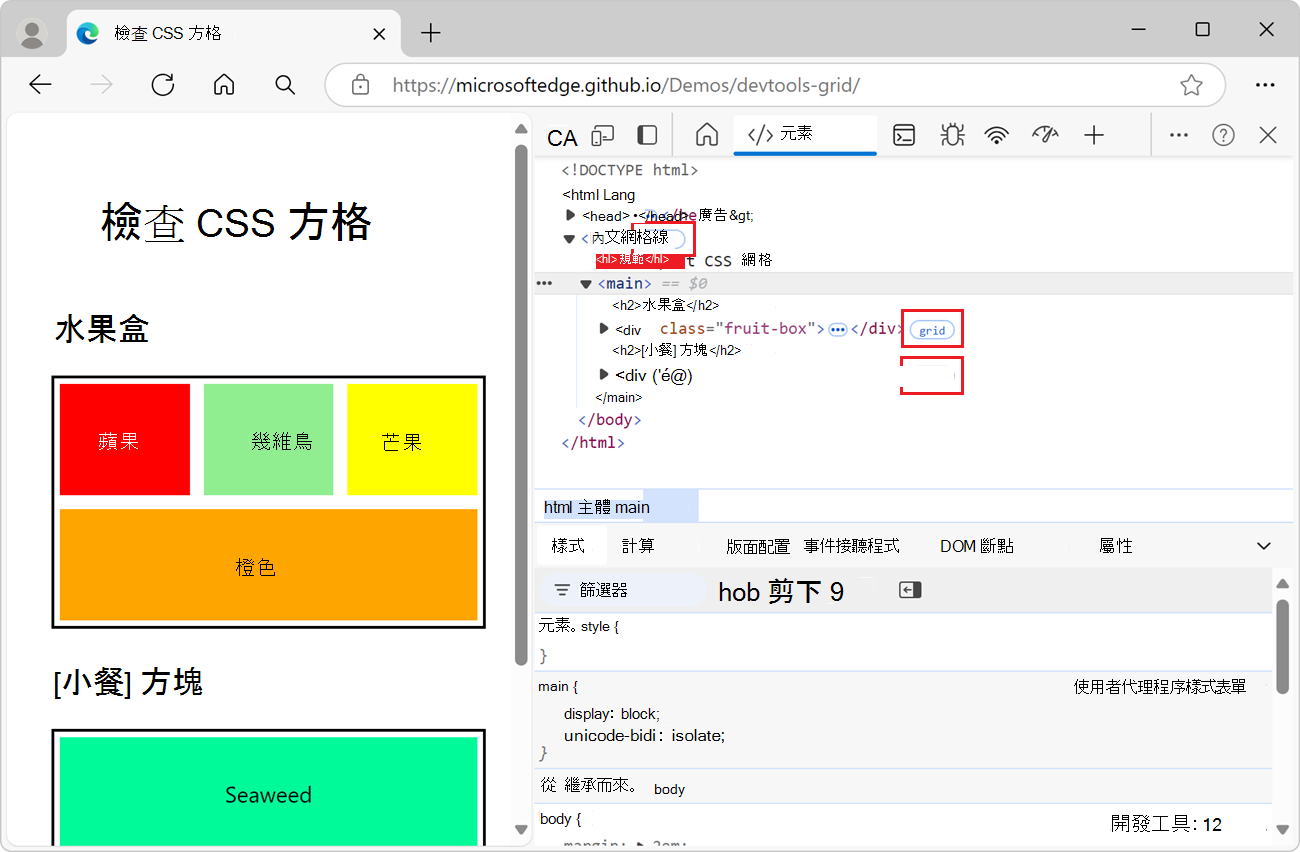Open more options via ellipsis icon
The height and width of the screenshot is (852, 1300).
point(1178,133)
